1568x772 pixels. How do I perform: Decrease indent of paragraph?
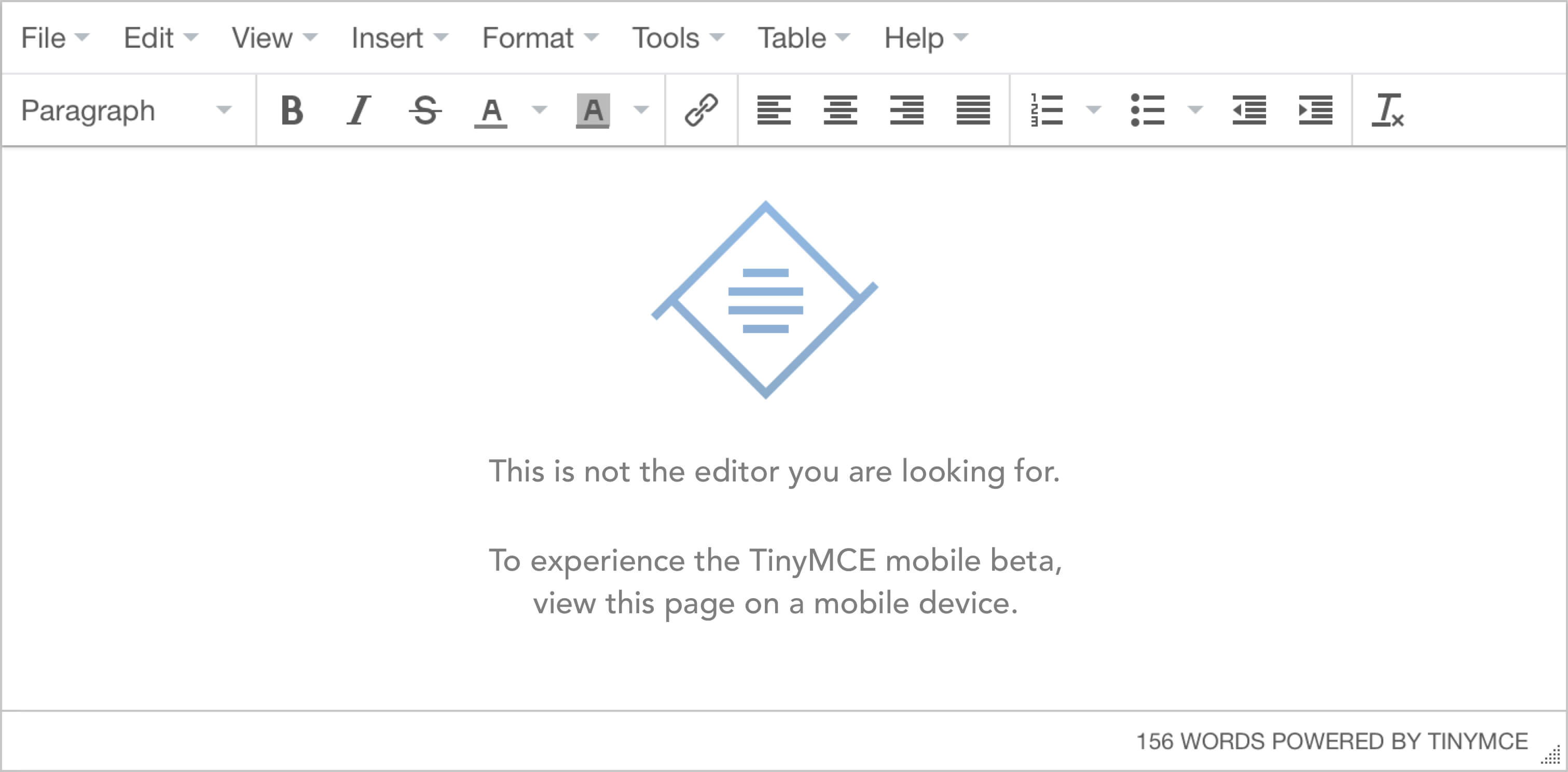(x=1249, y=111)
